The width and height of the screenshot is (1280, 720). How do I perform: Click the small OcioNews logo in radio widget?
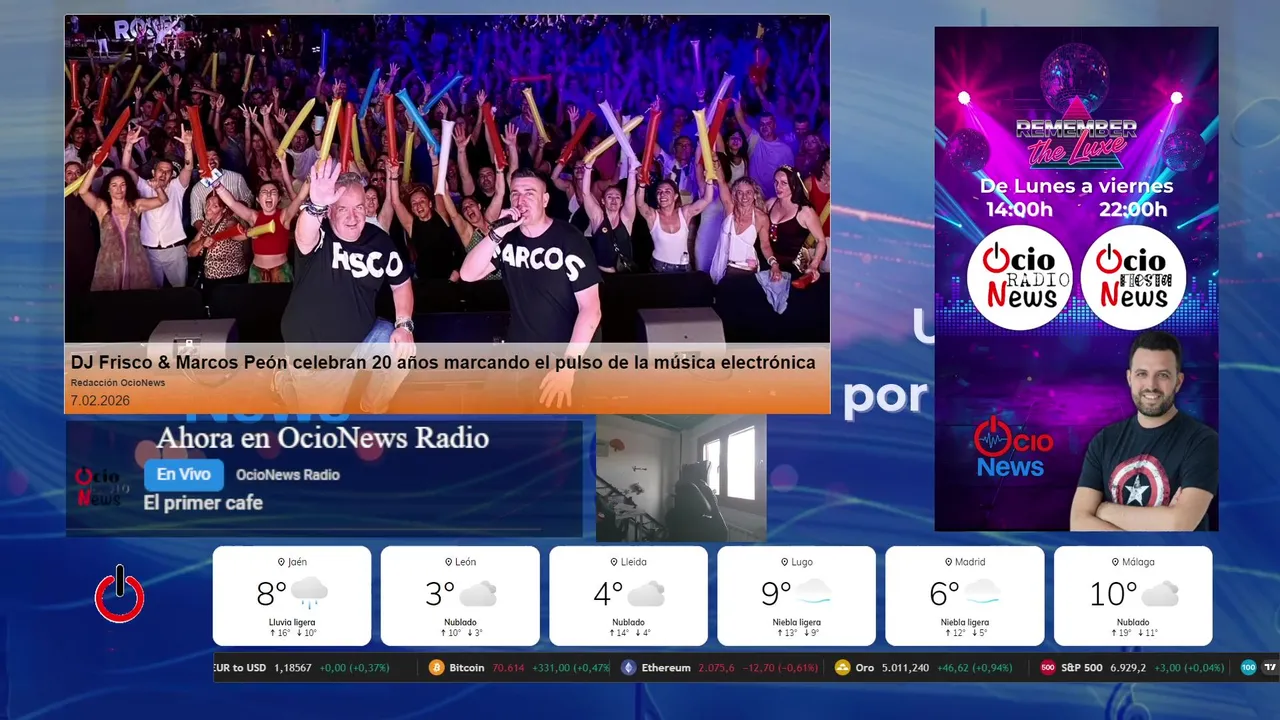coord(102,488)
